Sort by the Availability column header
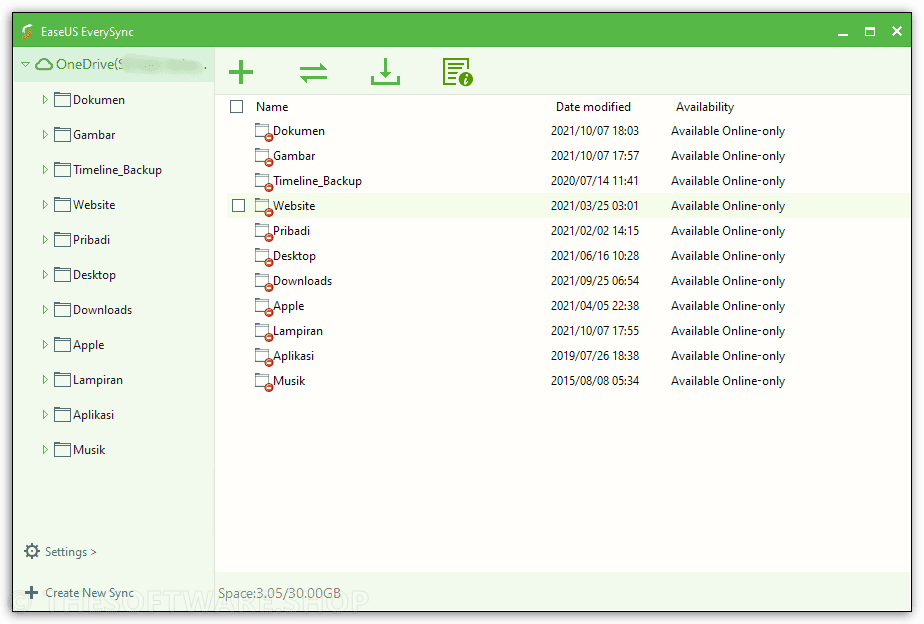The height and width of the screenshot is (624, 924). pos(705,107)
